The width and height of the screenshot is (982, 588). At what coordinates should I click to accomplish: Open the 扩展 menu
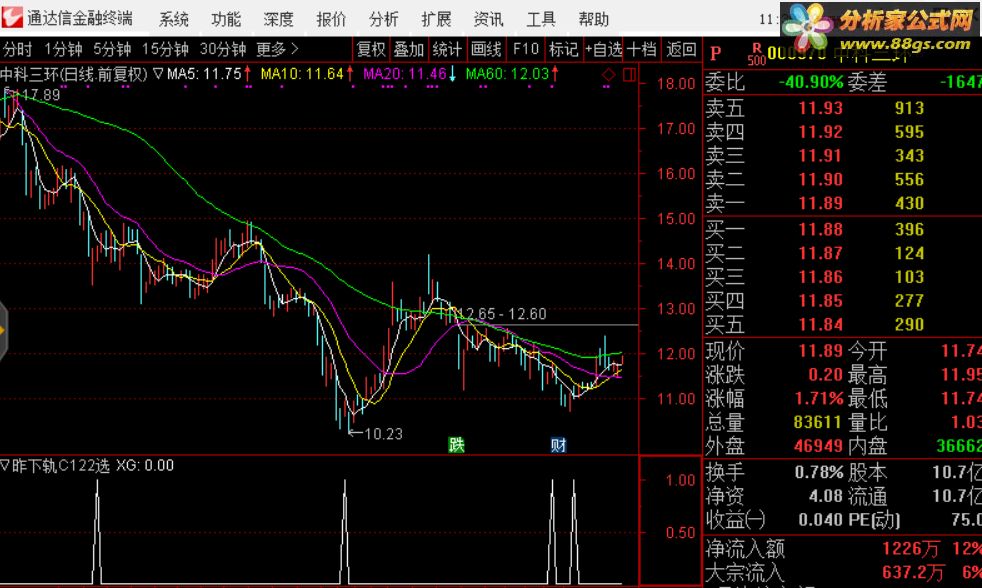pos(437,19)
